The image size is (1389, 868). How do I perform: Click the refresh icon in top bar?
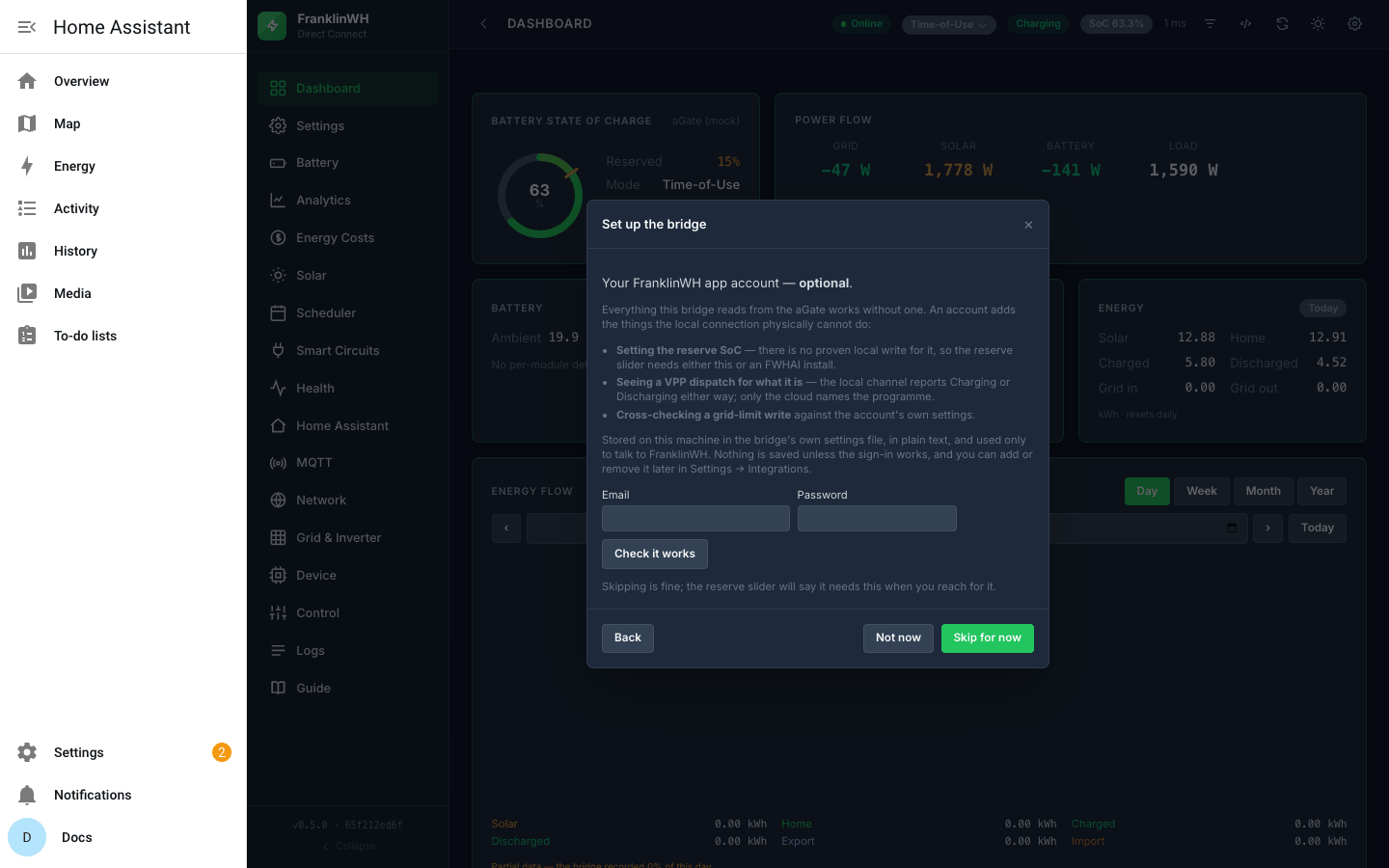pyautogui.click(x=1282, y=24)
